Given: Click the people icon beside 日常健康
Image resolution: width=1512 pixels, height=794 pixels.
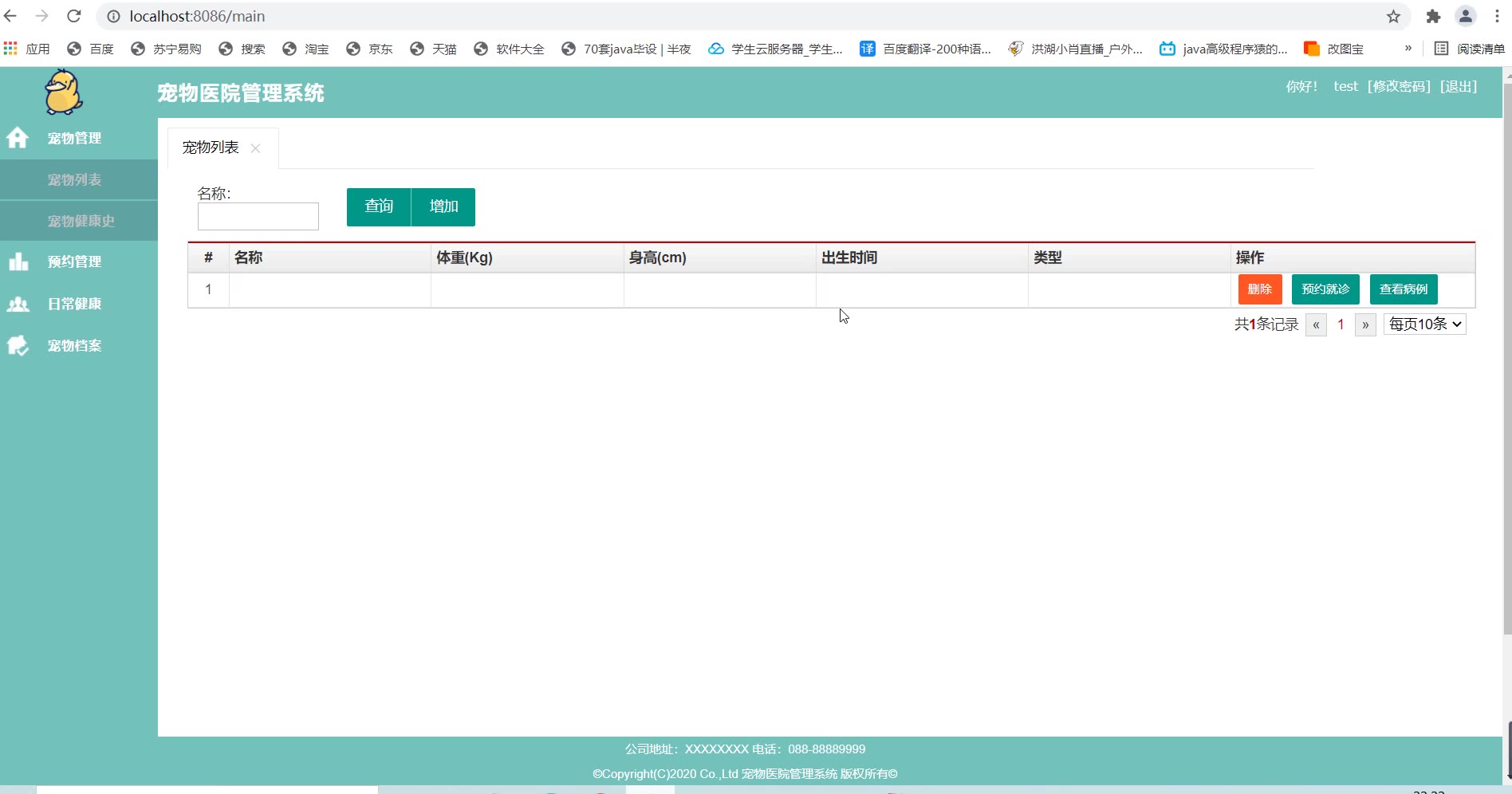Looking at the screenshot, I should coord(18,304).
